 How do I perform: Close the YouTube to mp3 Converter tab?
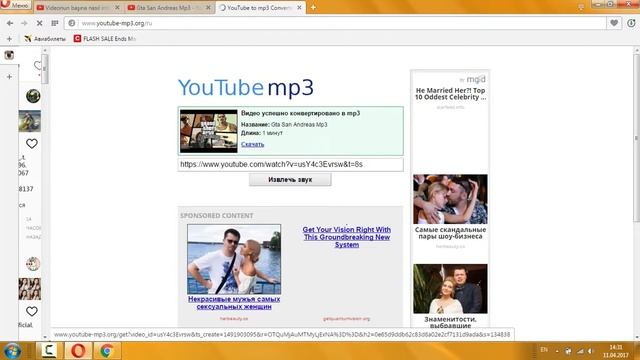[299, 7]
